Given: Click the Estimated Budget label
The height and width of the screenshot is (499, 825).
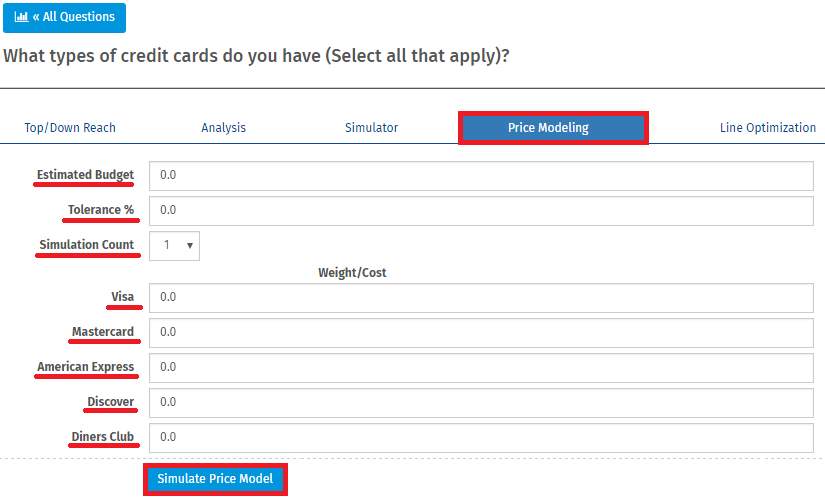Looking at the screenshot, I should [85, 175].
